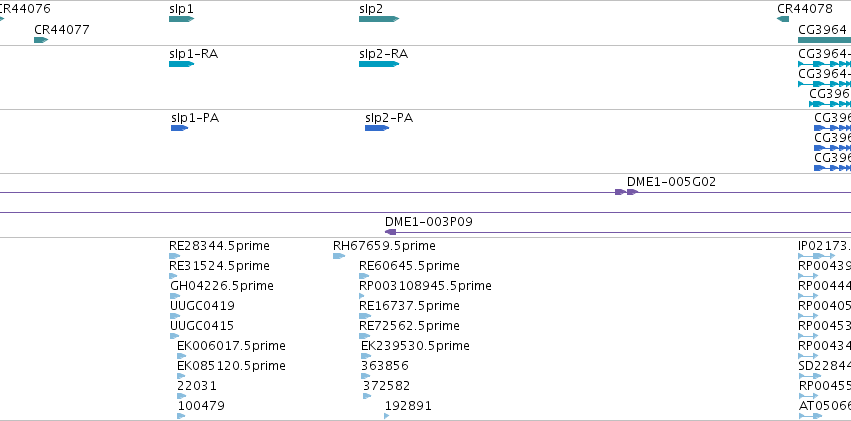The image size is (851, 421).
Task: Select the CR44078 gene arrow glyph
Action: (783, 19)
